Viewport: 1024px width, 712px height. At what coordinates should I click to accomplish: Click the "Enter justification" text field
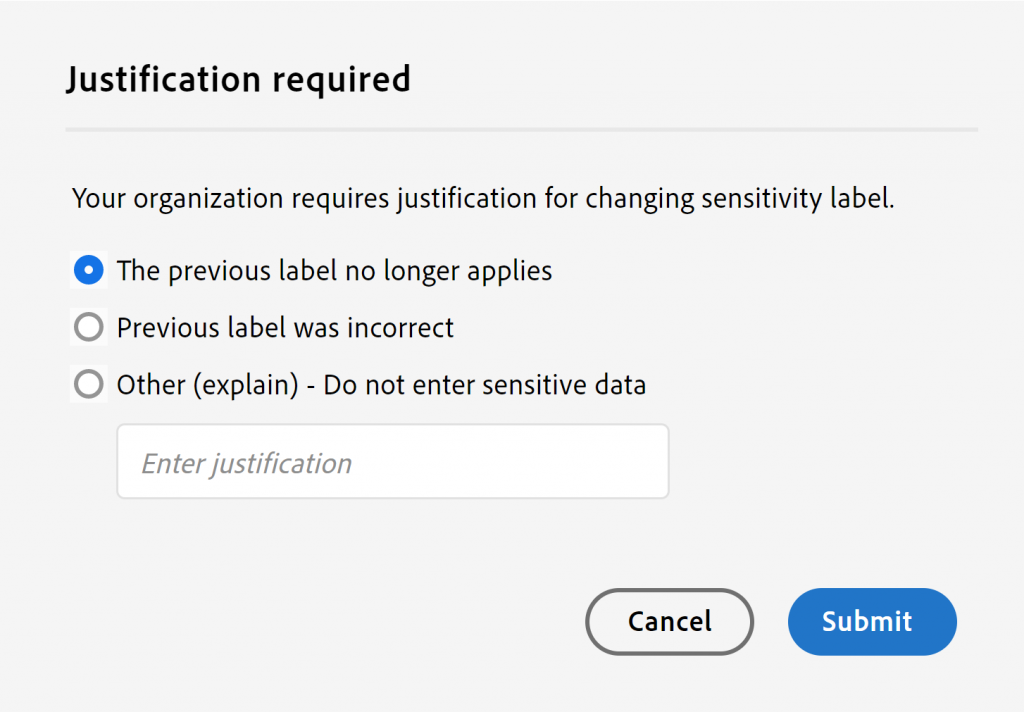pos(392,462)
